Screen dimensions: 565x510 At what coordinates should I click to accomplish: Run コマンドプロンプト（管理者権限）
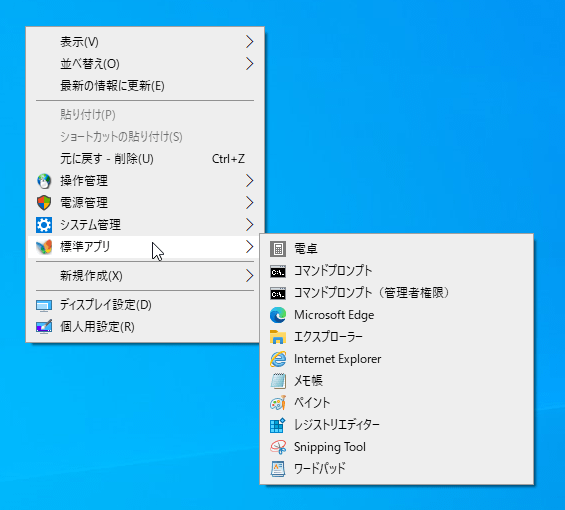[x=396, y=293]
